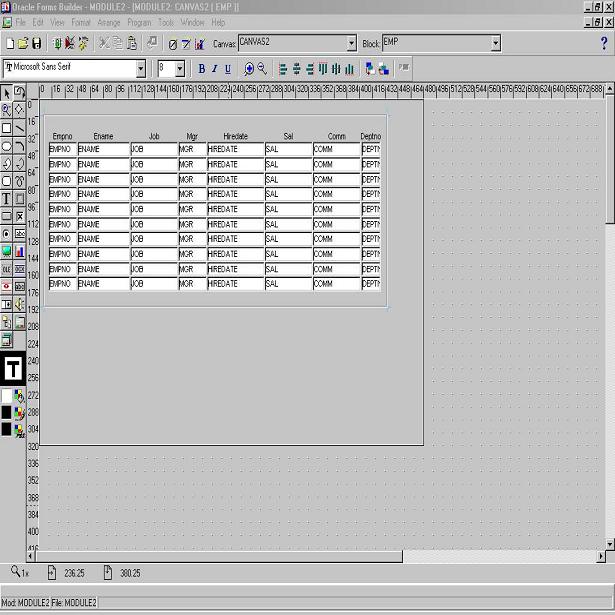Pick the Frame tool in palette

pyautogui.click(x=20, y=199)
